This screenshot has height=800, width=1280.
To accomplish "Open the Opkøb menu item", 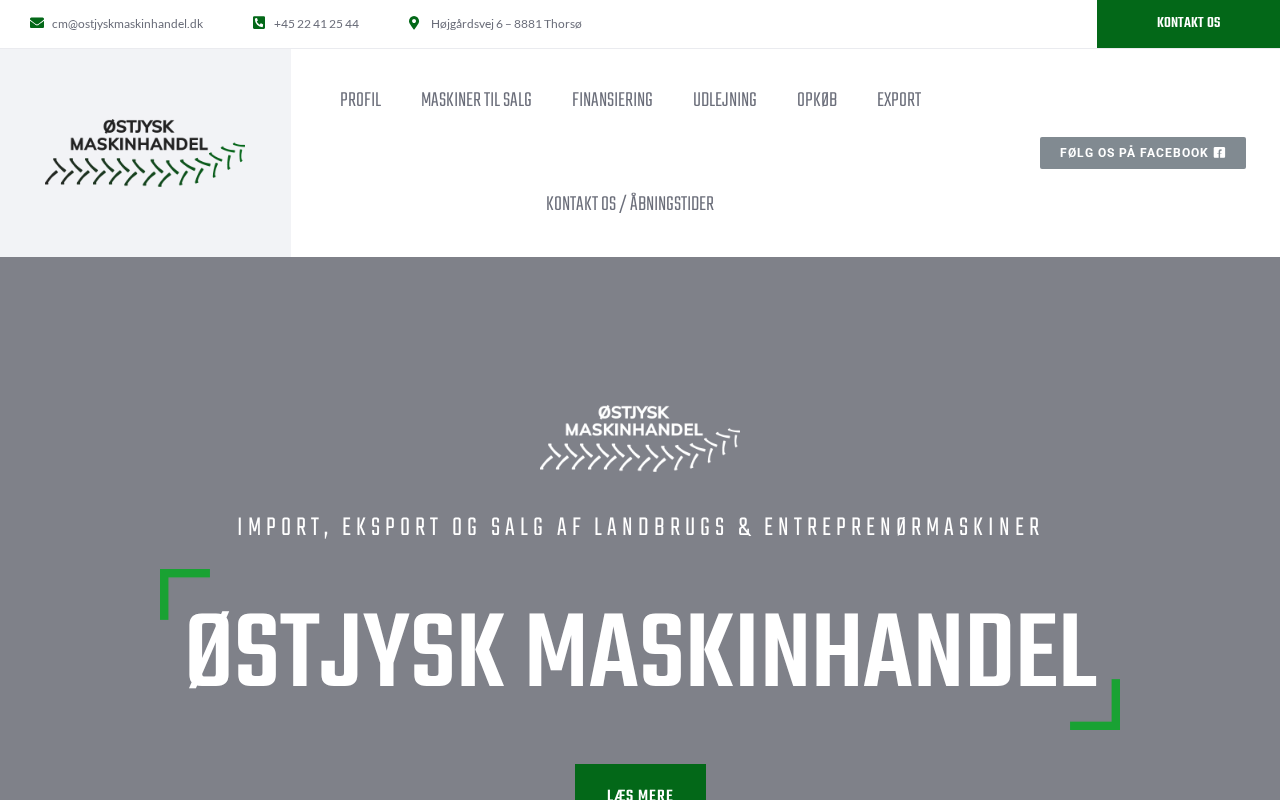I will [817, 101].
